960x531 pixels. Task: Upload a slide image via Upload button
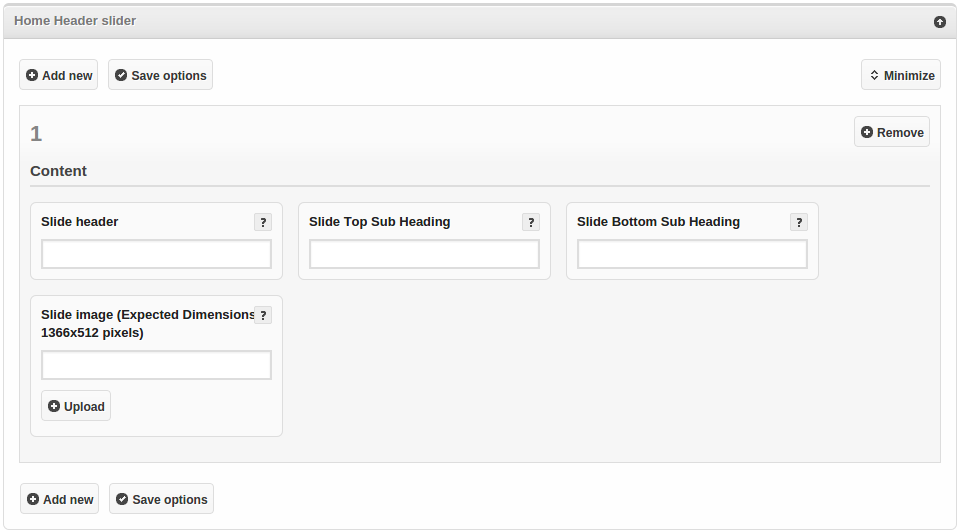click(x=76, y=406)
